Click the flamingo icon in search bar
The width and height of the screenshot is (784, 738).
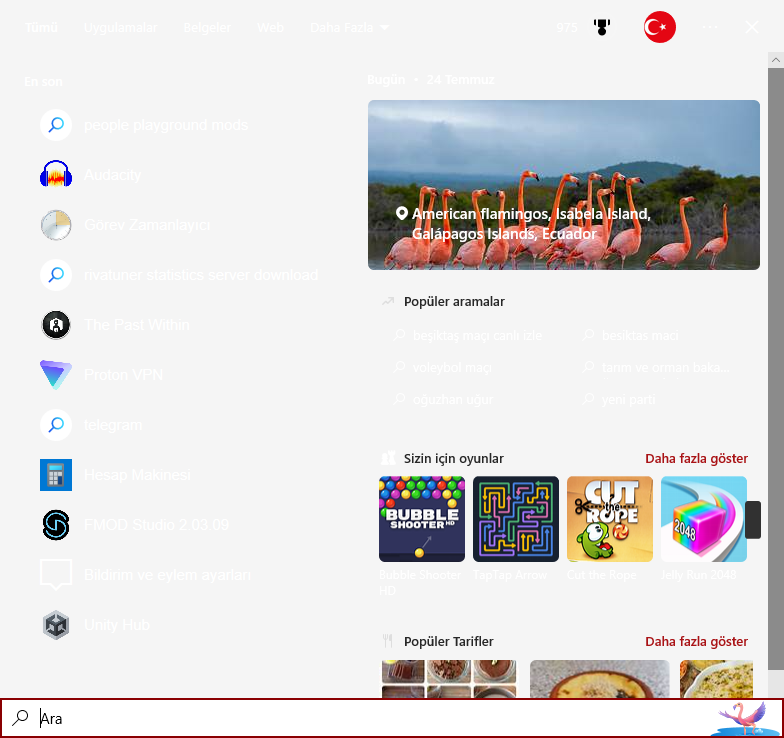745,718
